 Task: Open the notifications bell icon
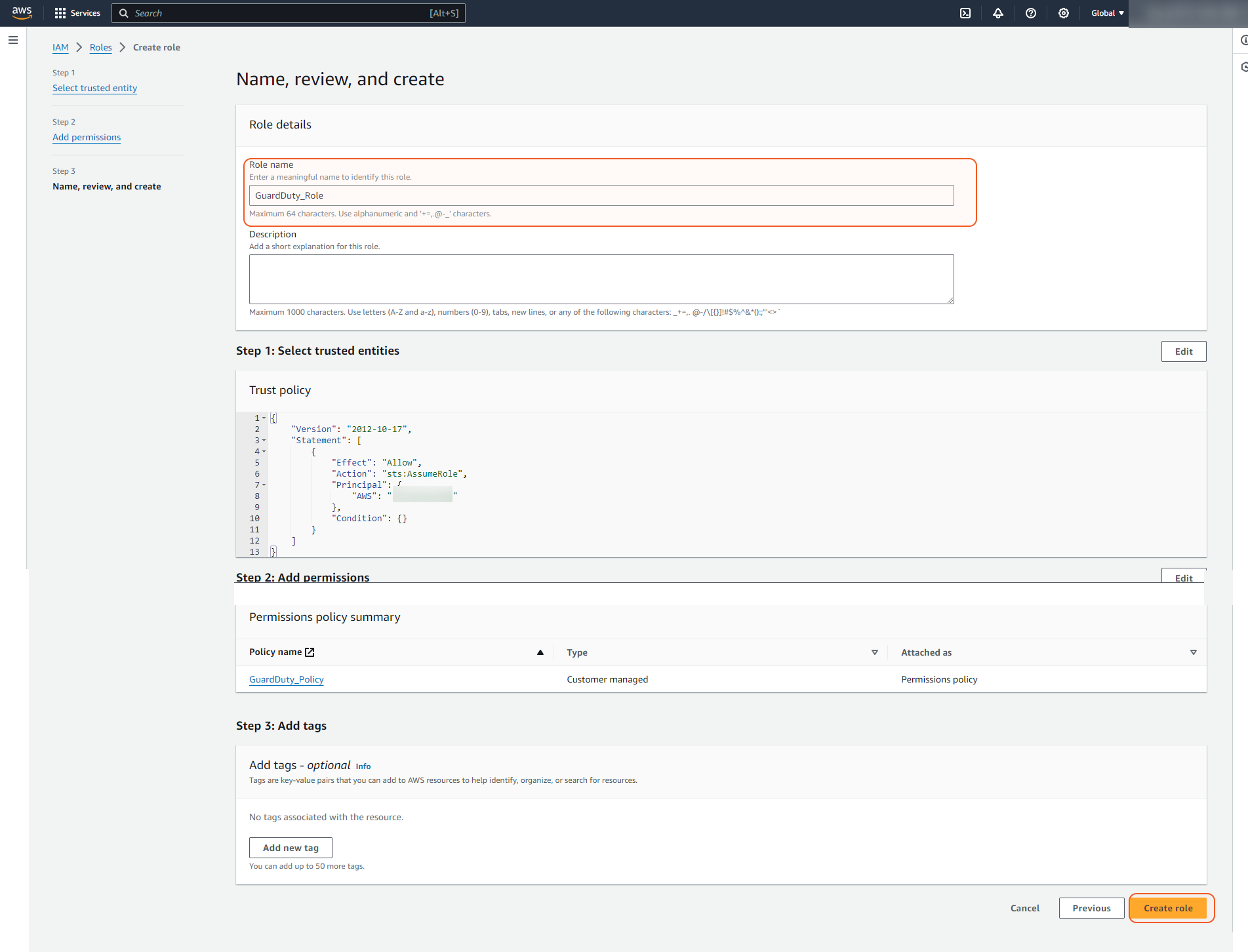[x=998, y=13]
